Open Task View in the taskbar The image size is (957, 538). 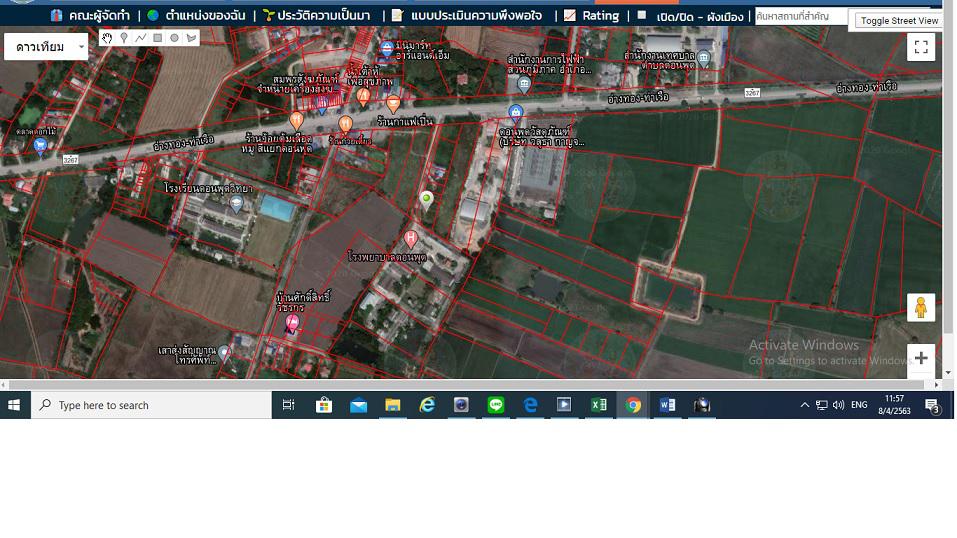[x=289, y=405]
